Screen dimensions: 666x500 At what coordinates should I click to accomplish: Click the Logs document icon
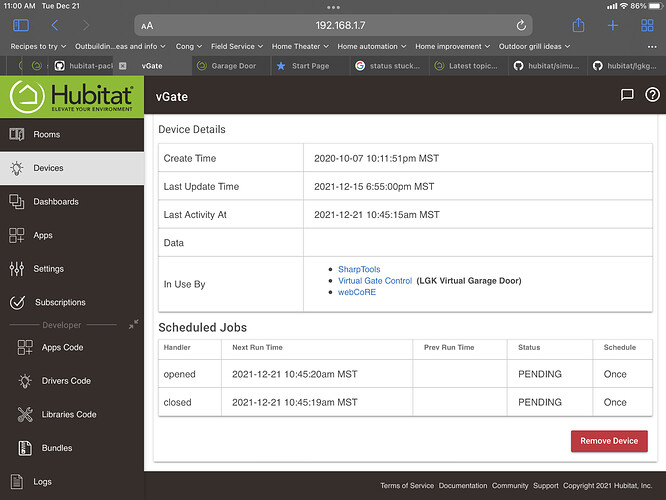pos(17,481)
